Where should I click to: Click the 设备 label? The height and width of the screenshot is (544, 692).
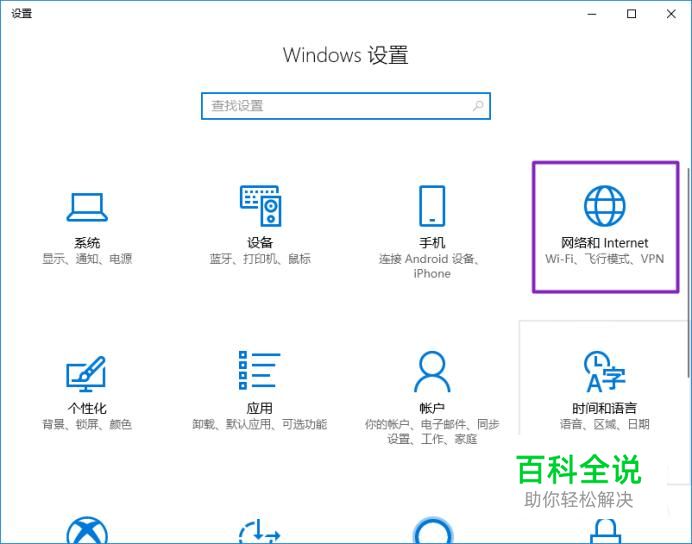coord(260,243)
